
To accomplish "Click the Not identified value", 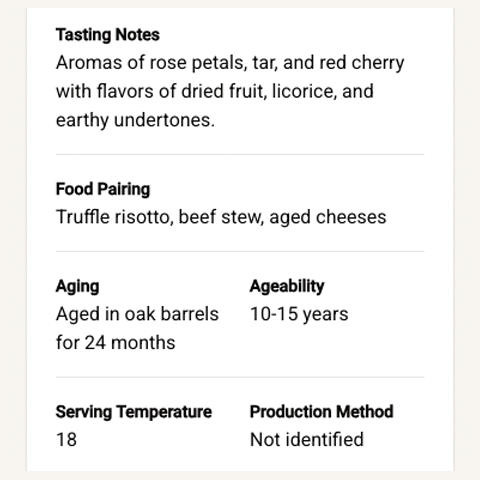I will 307,440.
